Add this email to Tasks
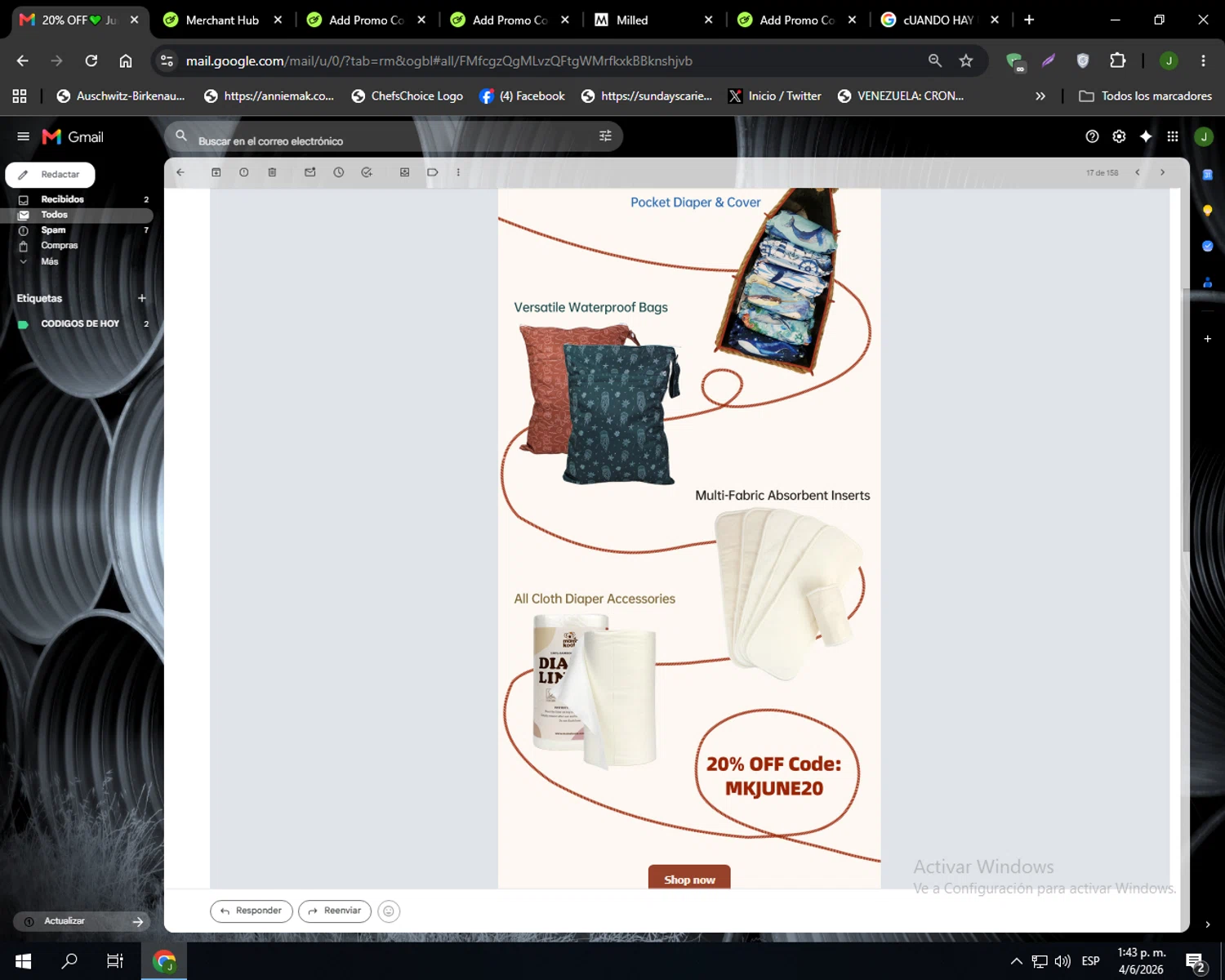This screenshot has width=1225, height=980. click(x=367, y=172)
